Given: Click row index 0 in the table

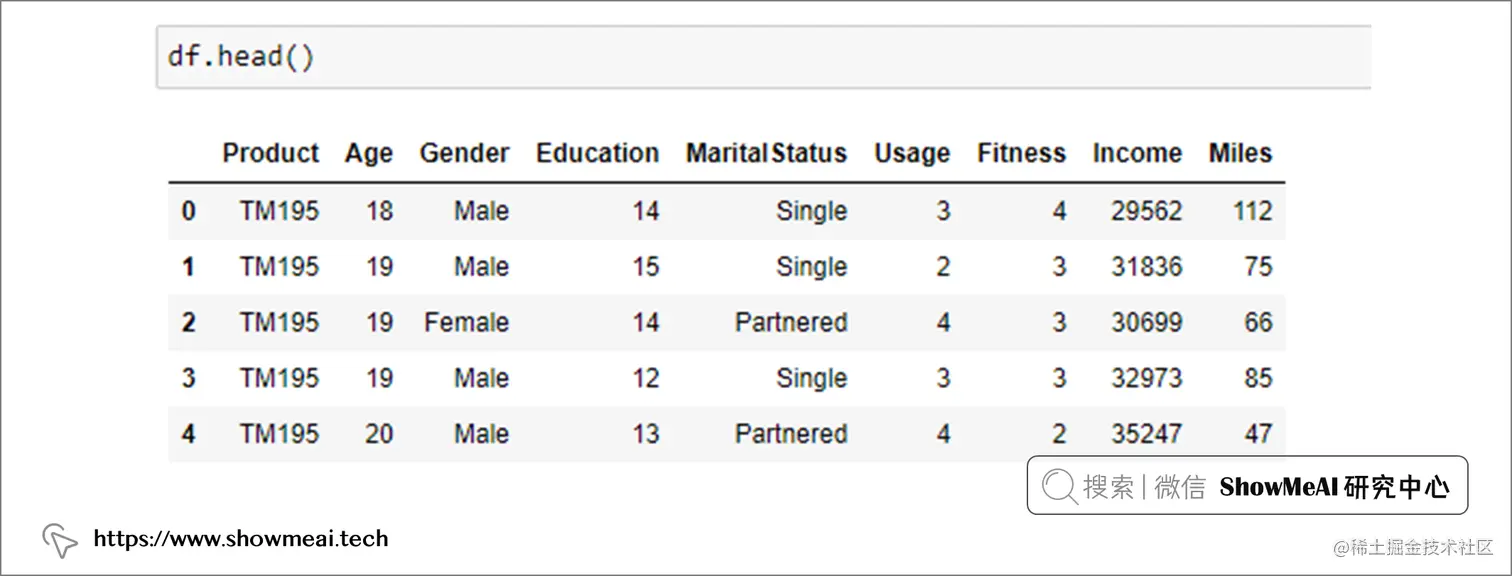Looking at the screenshot, I should 189,211.
